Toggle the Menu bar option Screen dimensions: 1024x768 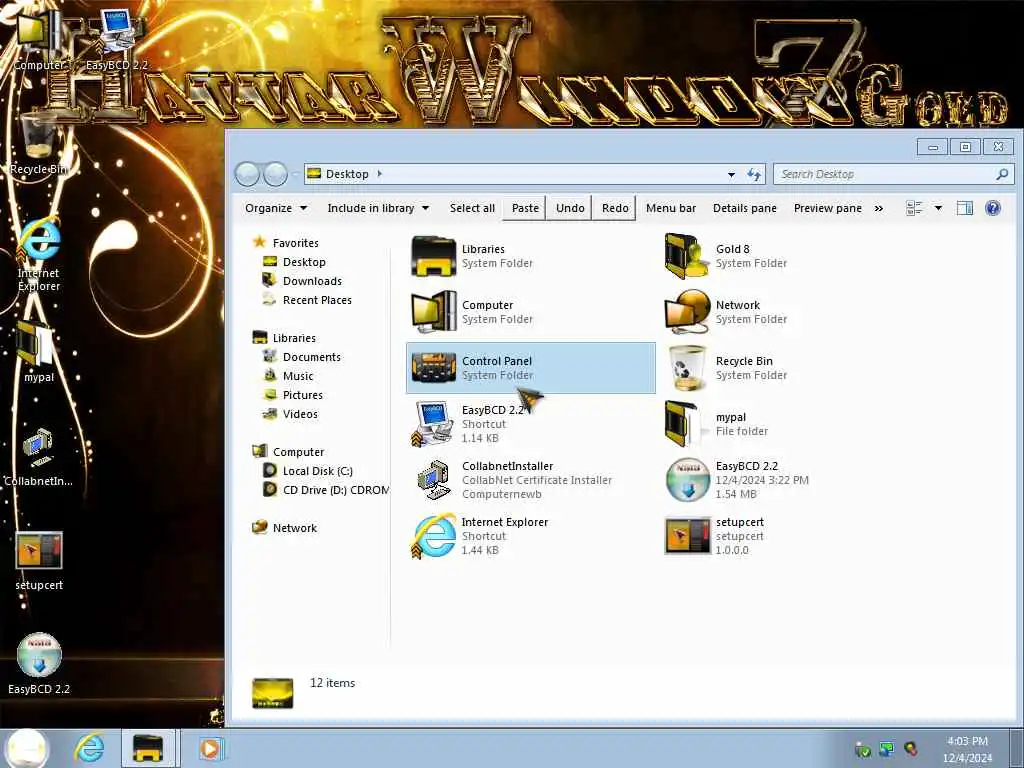[671, 208]
